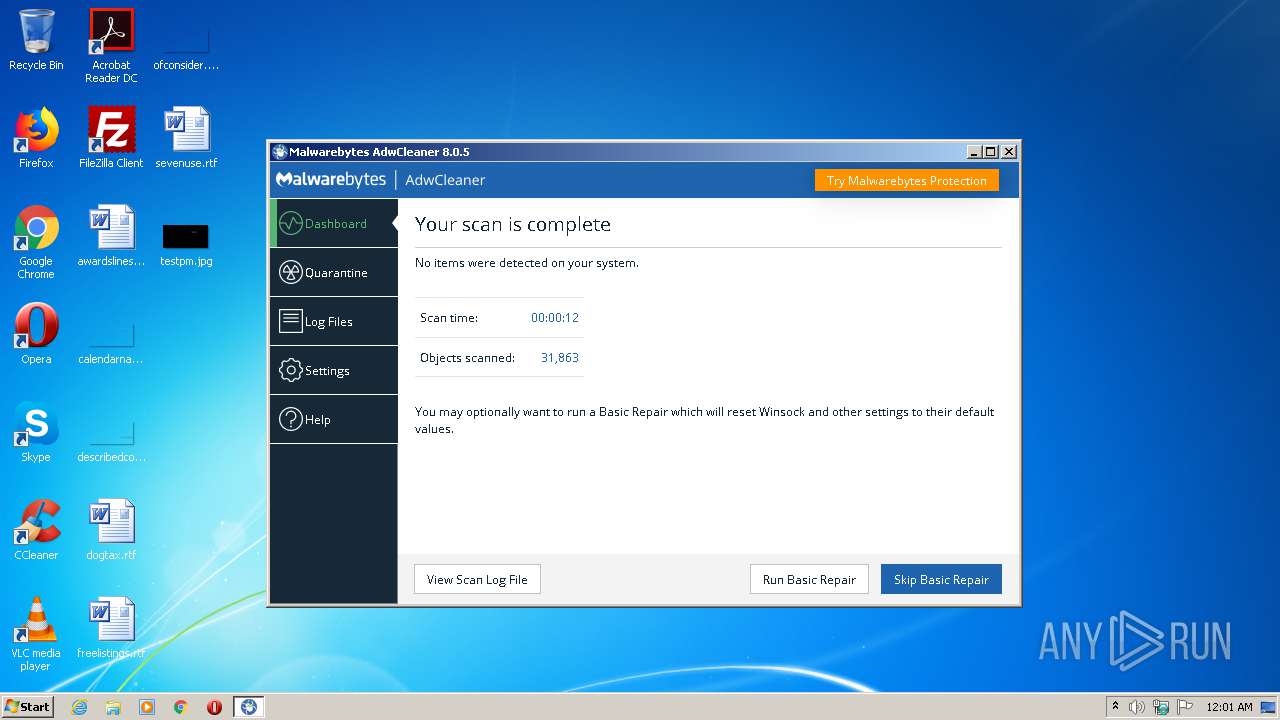Open Chrome from the taskbar
This screenshot has width=1280, height=720.
pos(180,707)
